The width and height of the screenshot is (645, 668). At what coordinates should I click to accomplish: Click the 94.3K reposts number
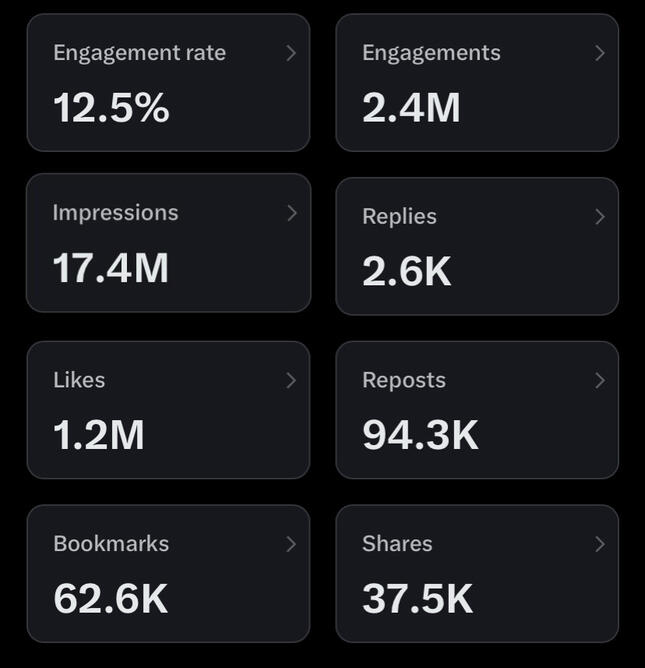click(420, 434)
